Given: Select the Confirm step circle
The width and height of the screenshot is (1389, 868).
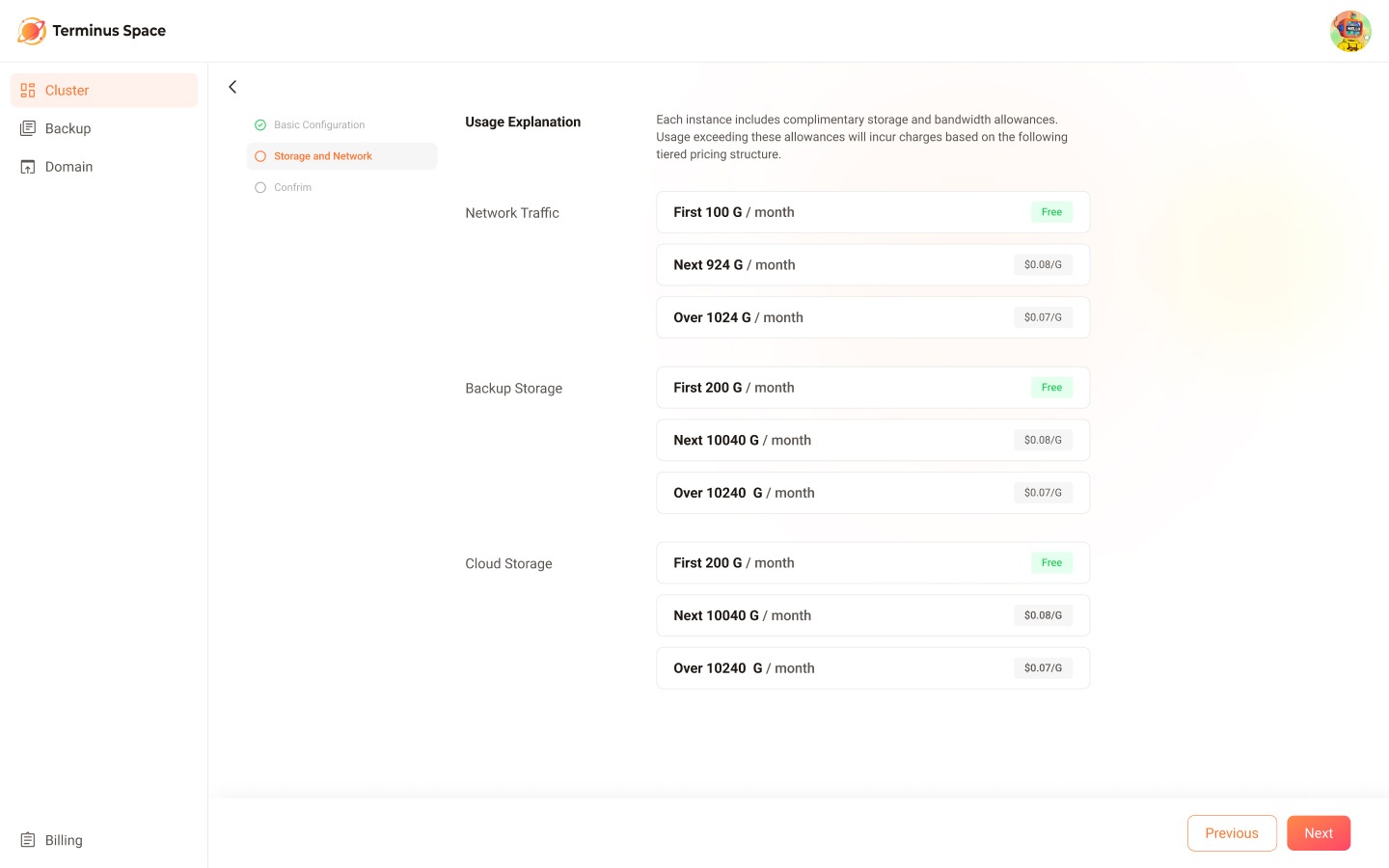Looking at the screenshot, I should (x=260, y=187).
